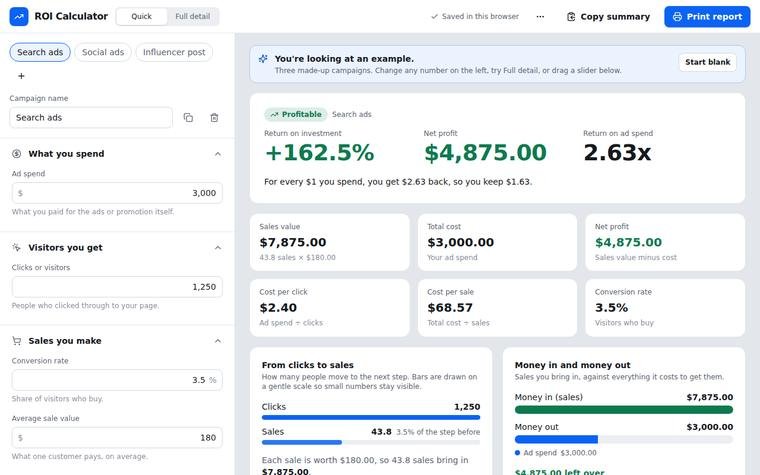Click the Cost per click $2.40 card

[330, 308]
